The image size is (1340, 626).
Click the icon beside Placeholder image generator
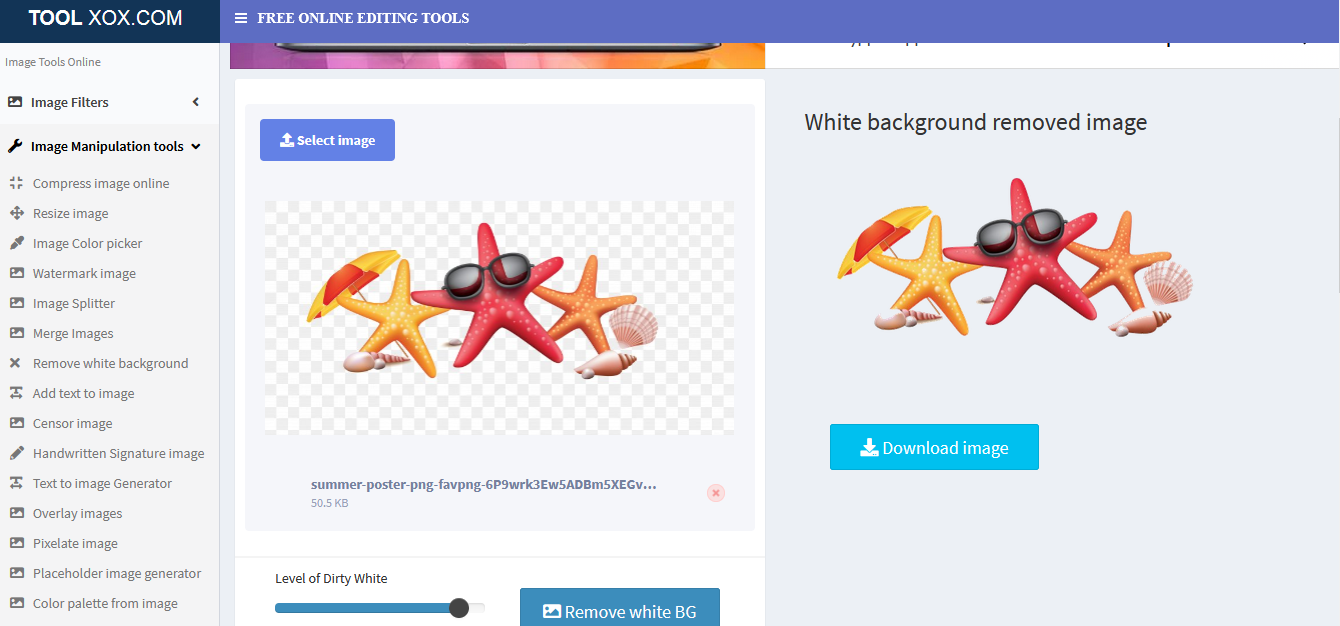tap(16, 573)
